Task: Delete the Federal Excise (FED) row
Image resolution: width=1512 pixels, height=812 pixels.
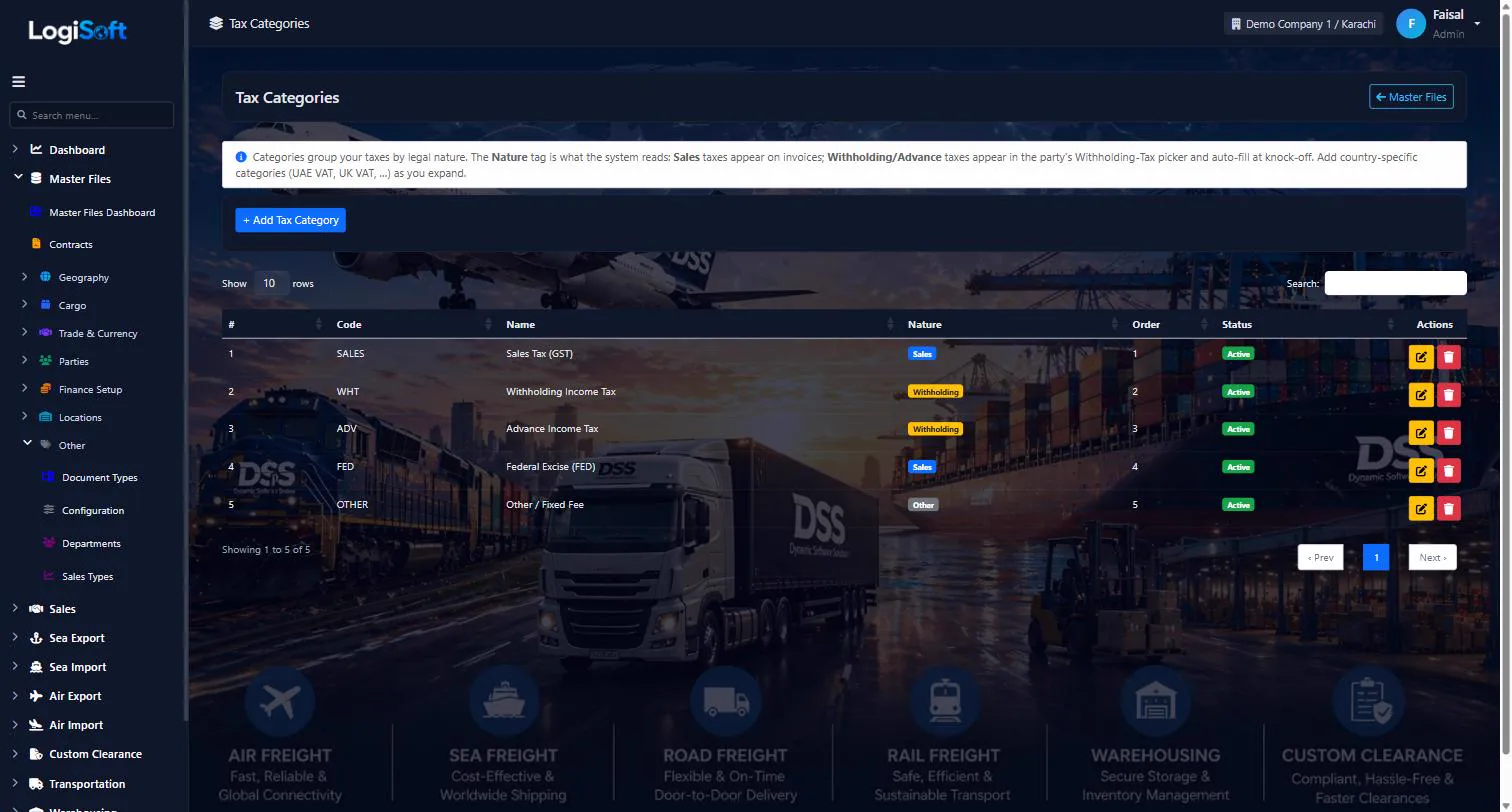Action: coord(1448,471)
